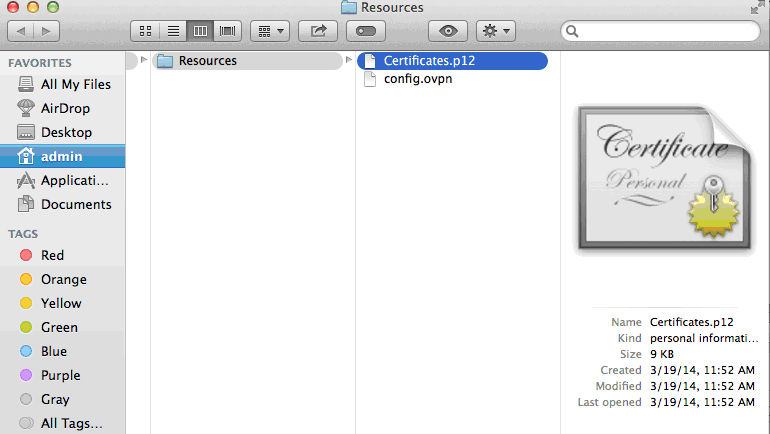Open All My Files in sidebar

pos(63,84)
